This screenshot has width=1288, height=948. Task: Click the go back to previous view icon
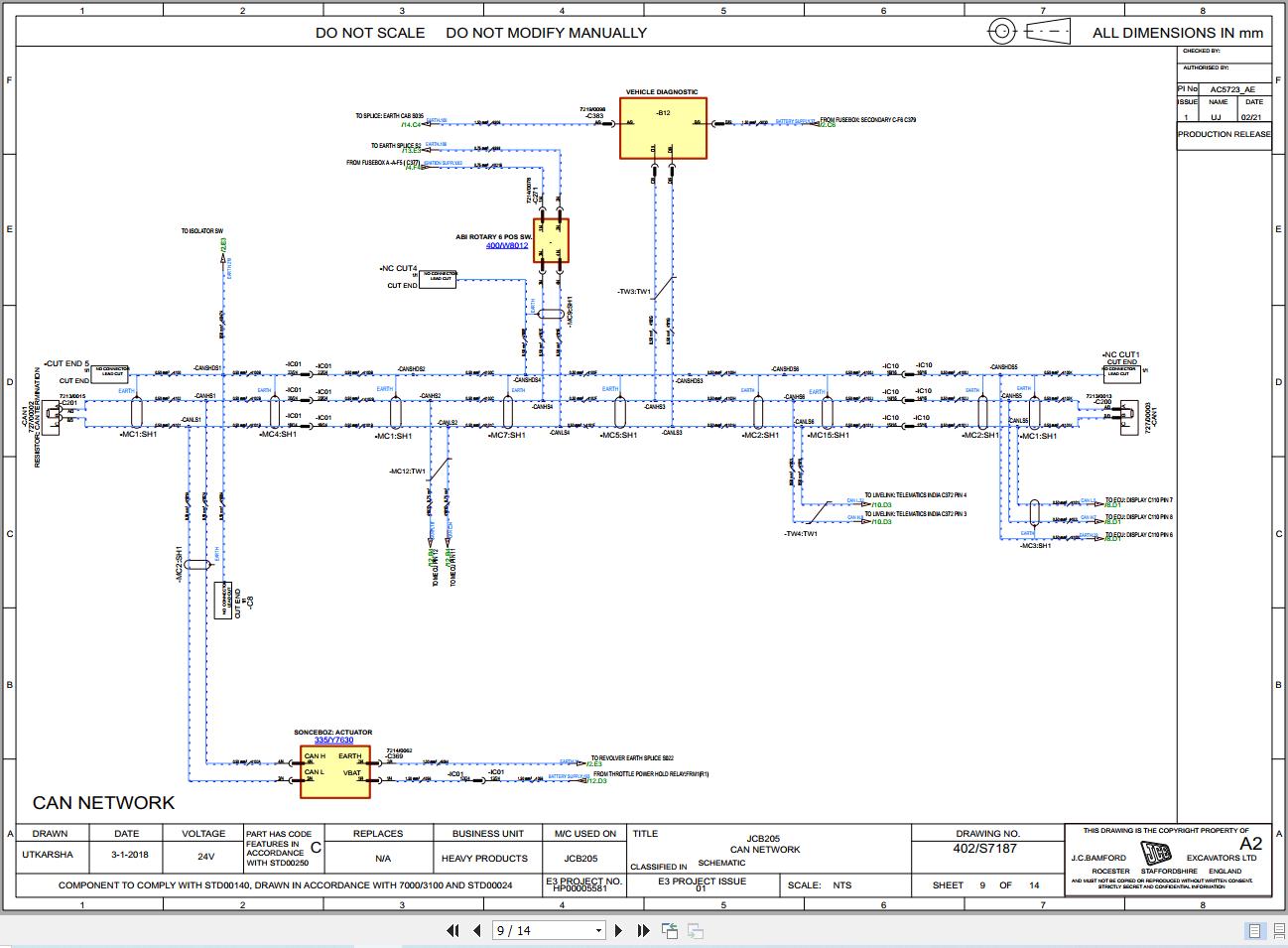click(670, 930)
